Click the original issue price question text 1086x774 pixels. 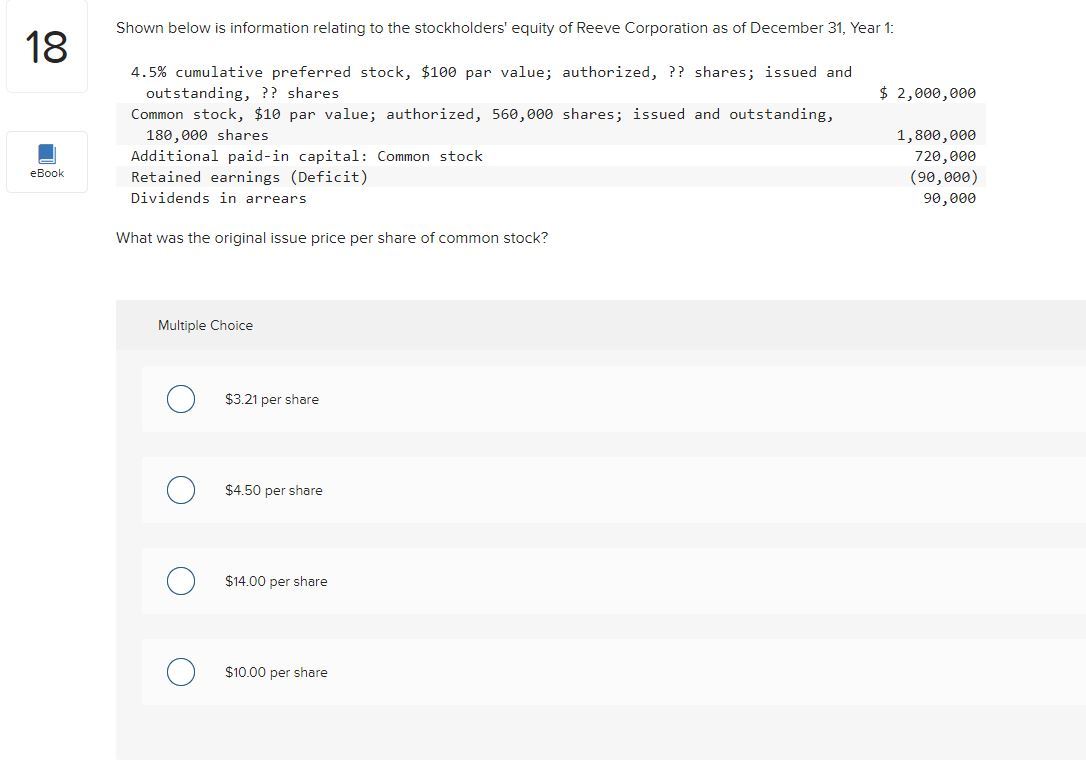click(x=333, y=238)
